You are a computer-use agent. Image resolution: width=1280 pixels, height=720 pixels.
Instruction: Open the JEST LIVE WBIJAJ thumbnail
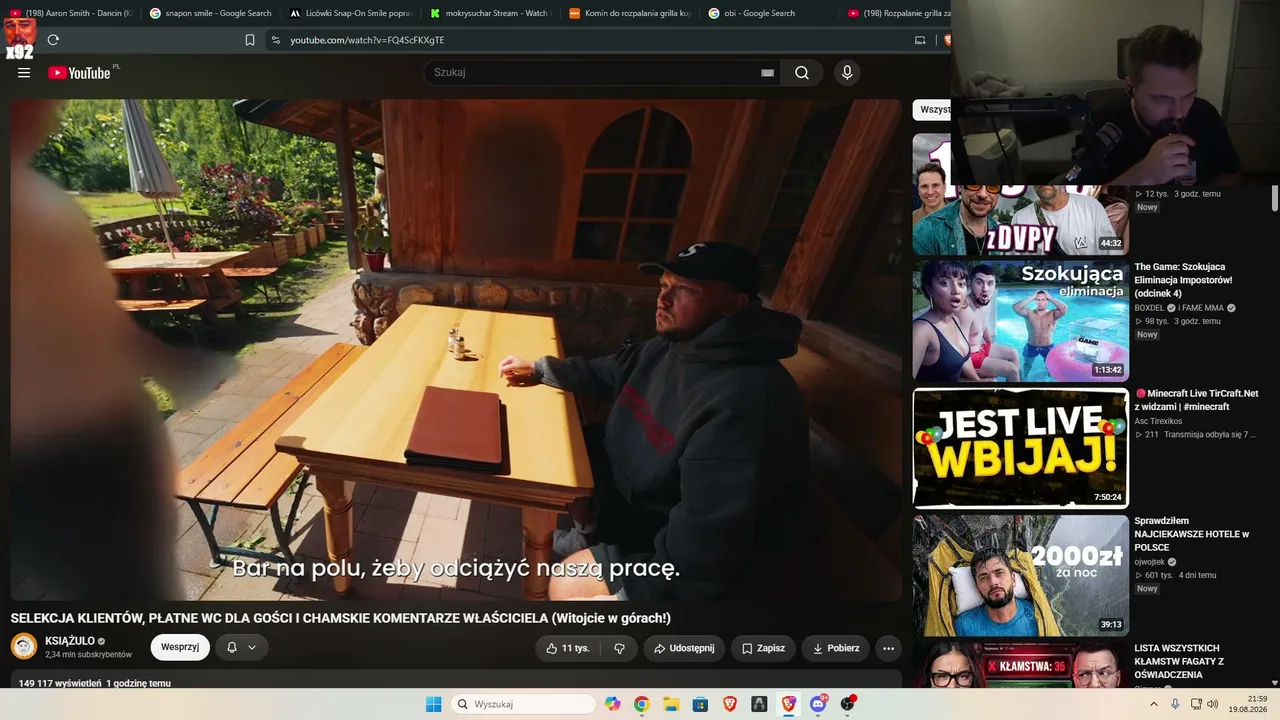coord(1021,448)
